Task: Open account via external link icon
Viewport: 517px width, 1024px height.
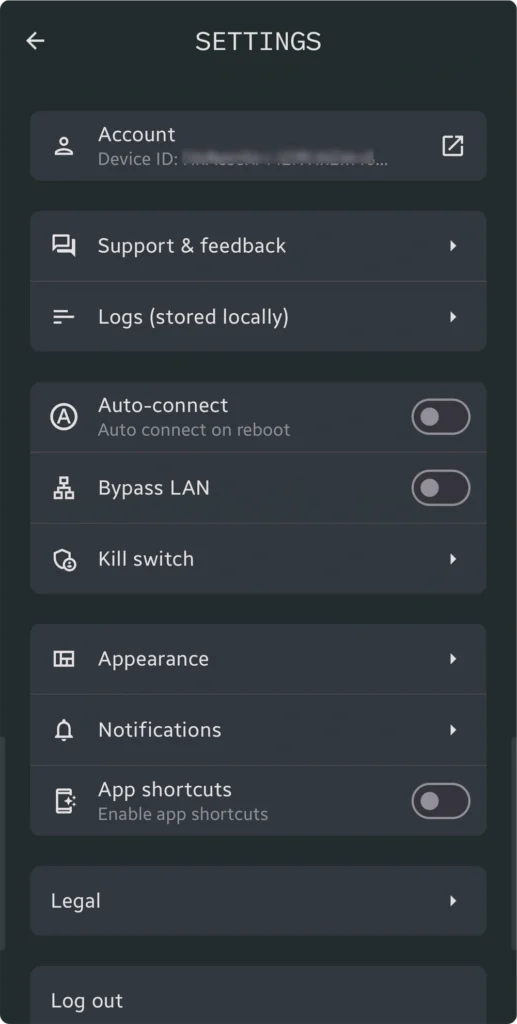Action: pyautogui.click(x=452, y=146)
